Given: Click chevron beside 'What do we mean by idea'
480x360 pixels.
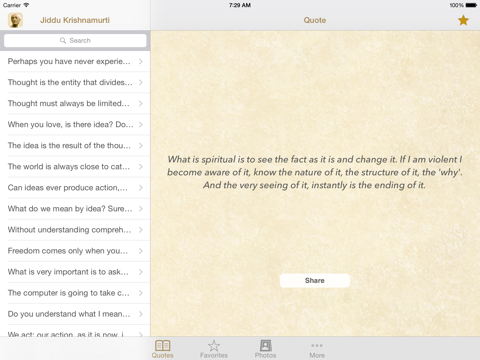Looking at the screenshot, I should (x=141, y=209).
